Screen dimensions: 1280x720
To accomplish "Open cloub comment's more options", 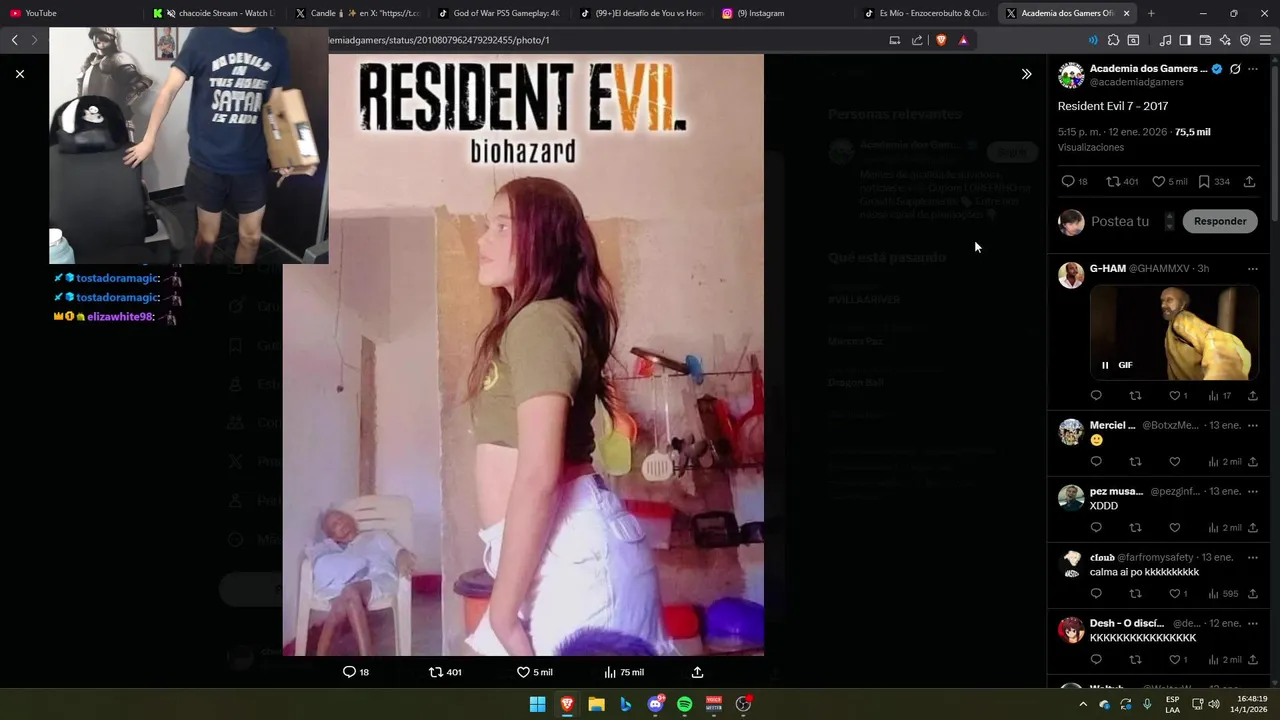I will pyautogui.click(x=1253, y=557).
